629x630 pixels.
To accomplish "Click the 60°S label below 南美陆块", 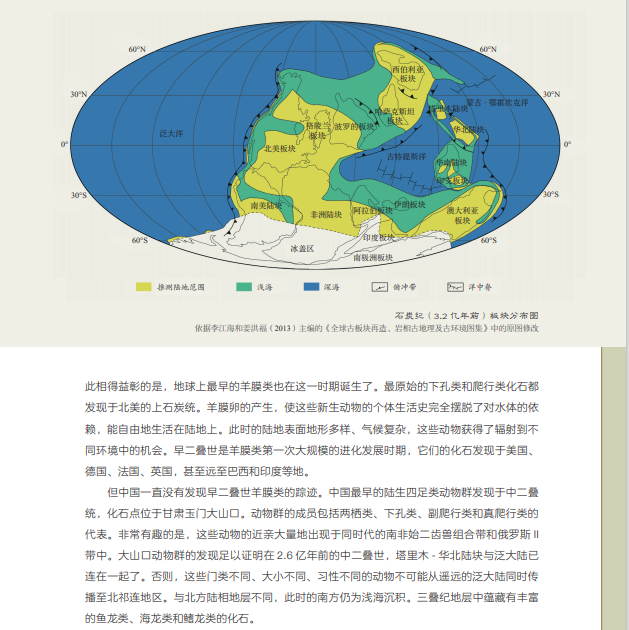I will tap(140, 240).
